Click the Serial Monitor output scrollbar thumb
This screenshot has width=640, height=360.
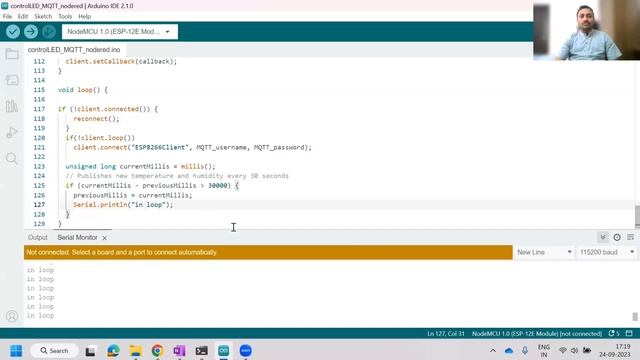[635, 316]
